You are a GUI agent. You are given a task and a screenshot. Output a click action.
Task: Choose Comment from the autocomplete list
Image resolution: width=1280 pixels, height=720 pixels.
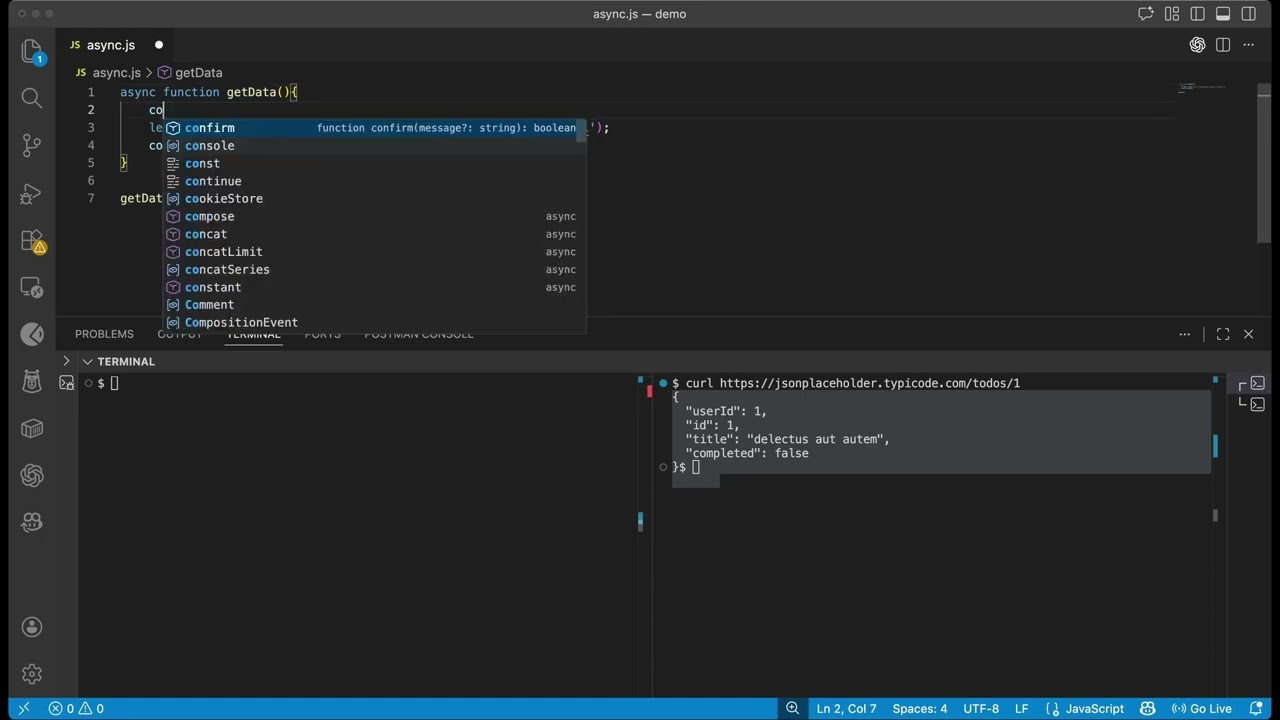(374, 305)
